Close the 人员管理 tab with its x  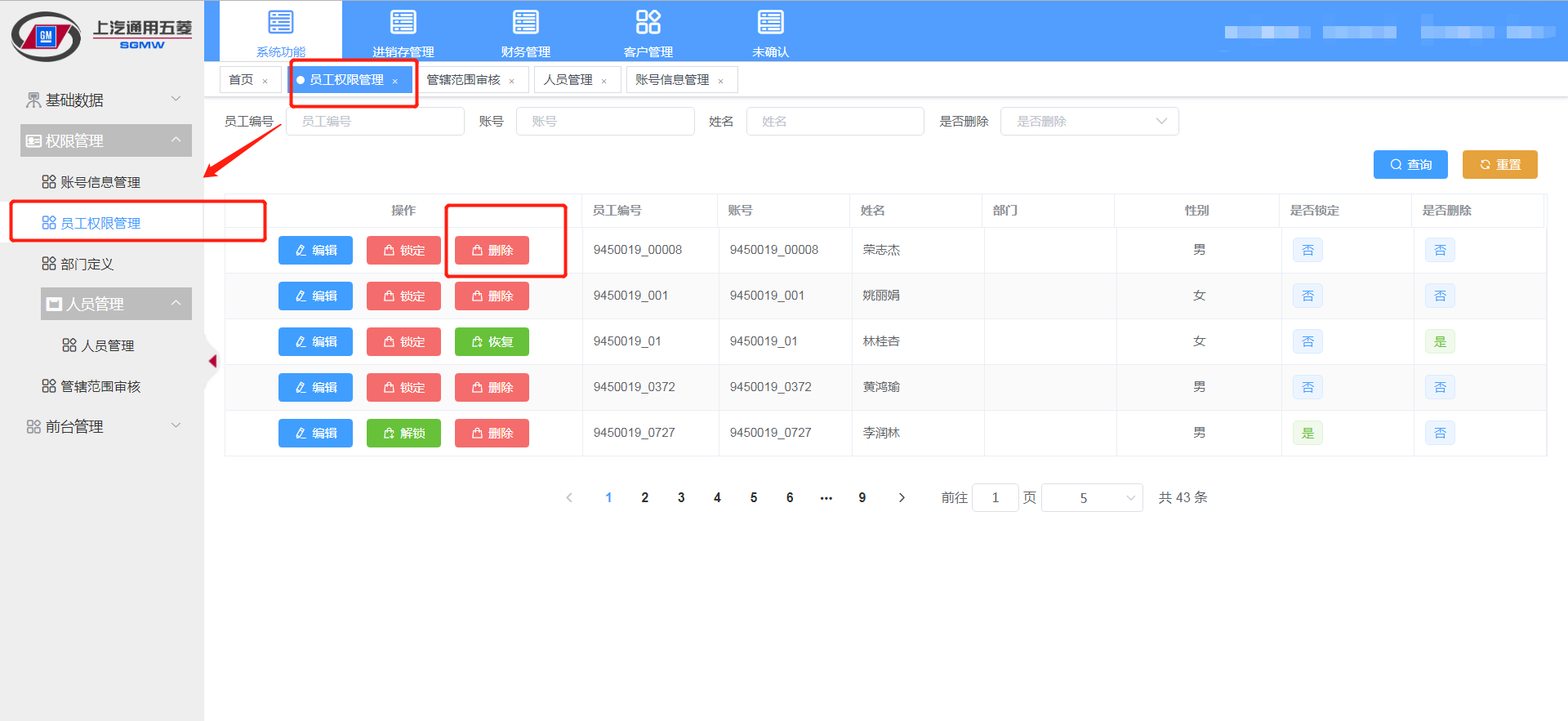[604, 81]
